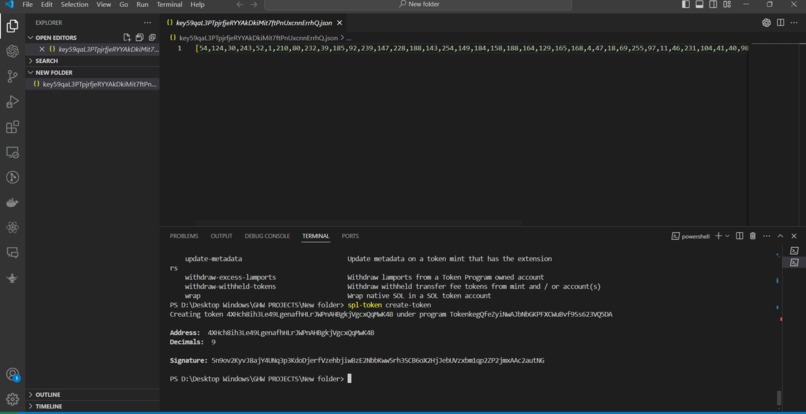Close the json file in Open Editors list
Viewport: 806px width, 414px height.
click(42, 49)
